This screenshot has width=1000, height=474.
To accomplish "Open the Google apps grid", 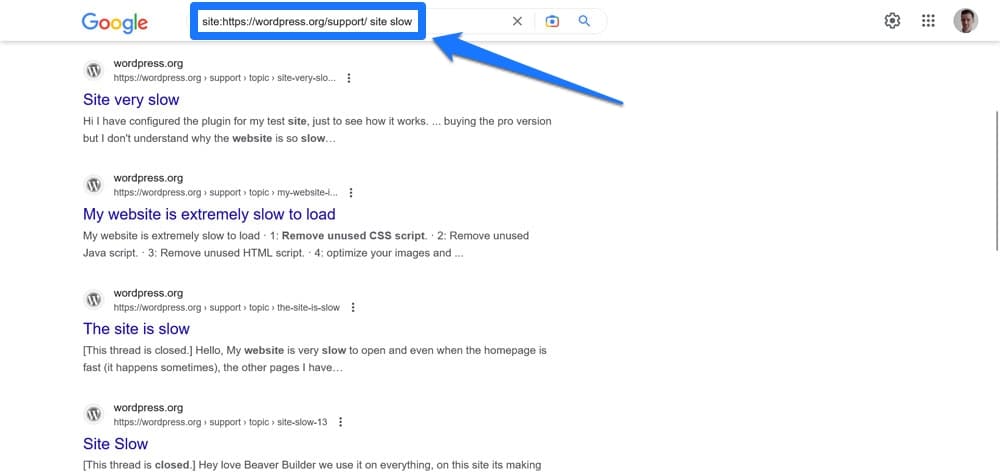I will tap(928, 21).
